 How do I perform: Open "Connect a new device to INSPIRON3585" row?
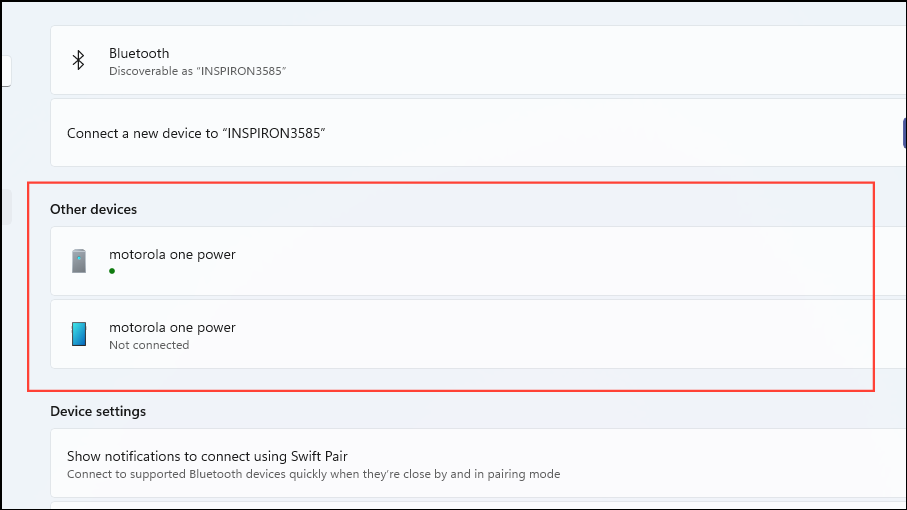[x=197, y=133]
